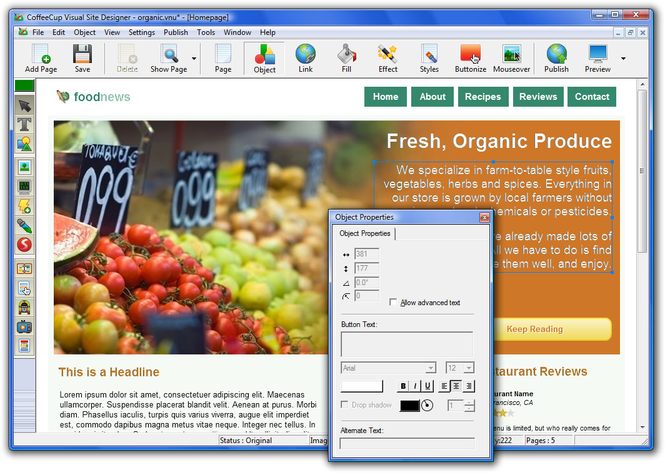The width and height of the screenshot is (665, 473).
Task: Select the Text tool in left sidebar
Action: tap(25, 125)
